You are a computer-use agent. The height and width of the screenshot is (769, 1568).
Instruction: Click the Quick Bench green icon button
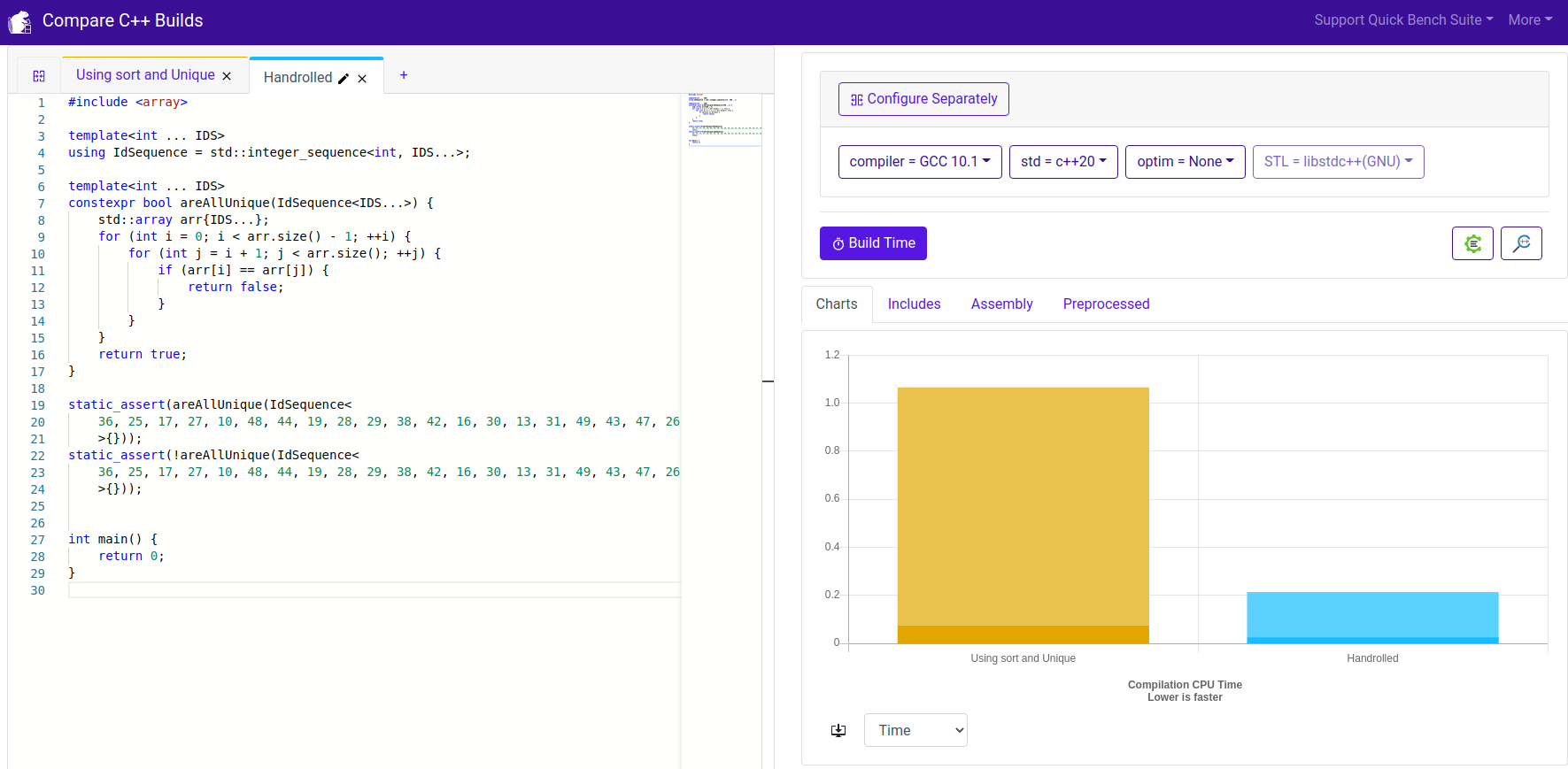1472,243
